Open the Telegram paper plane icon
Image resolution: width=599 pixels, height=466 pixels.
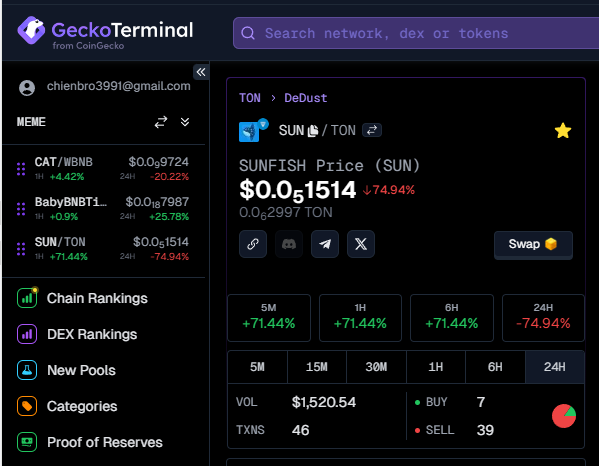tap(325, 244)
